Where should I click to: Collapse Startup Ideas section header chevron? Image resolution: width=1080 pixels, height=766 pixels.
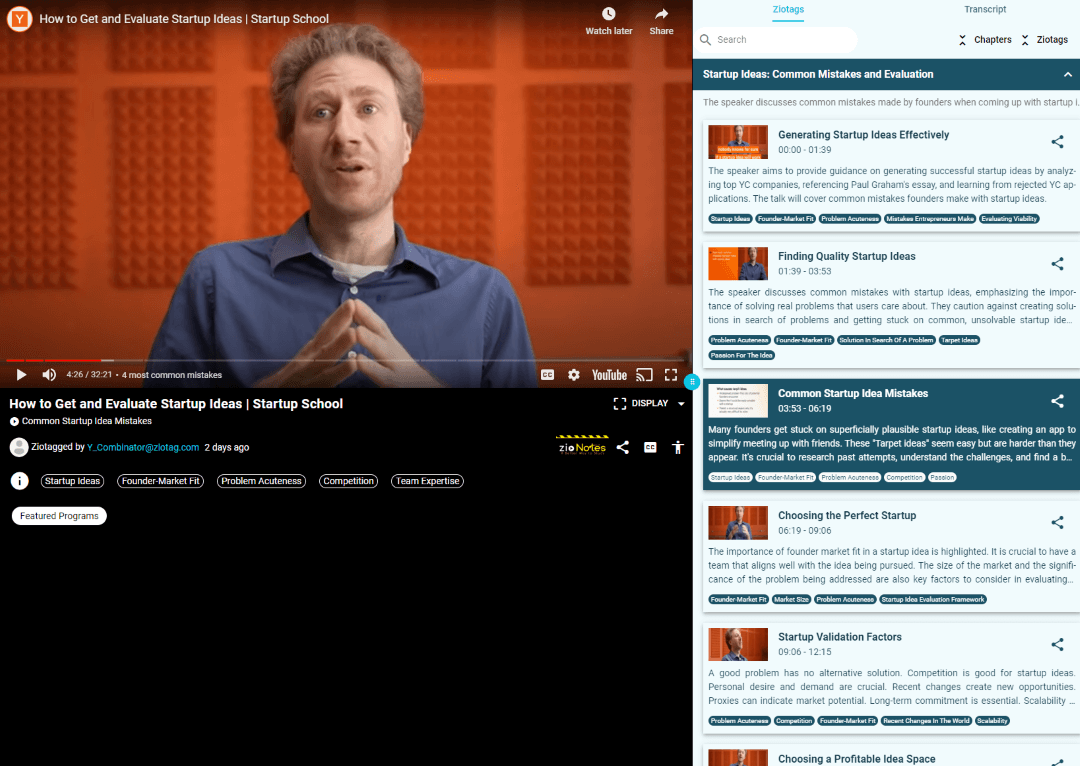pyautogui.click(x=1067, y=75)
